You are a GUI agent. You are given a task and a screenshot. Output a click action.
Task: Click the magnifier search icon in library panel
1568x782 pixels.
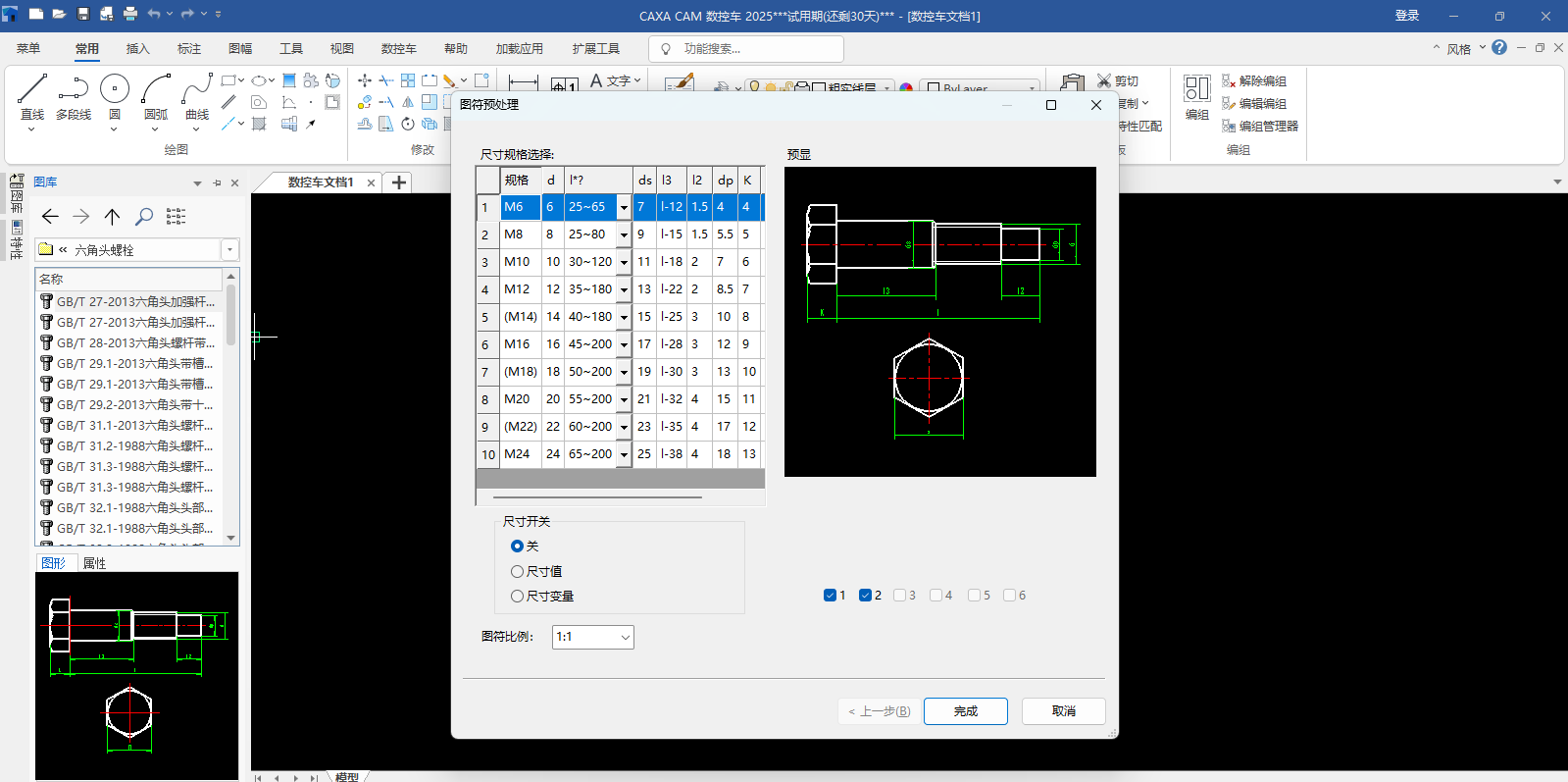point(144,217)
